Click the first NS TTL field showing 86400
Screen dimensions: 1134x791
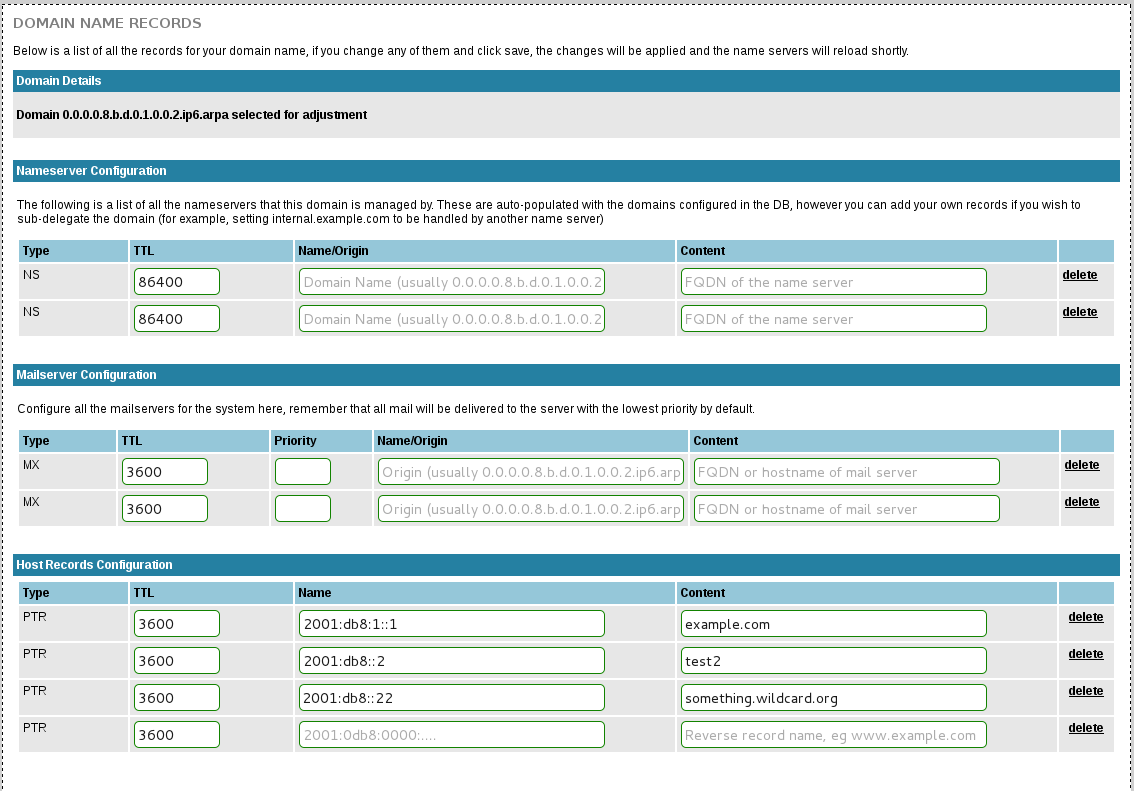coord(176,281)
